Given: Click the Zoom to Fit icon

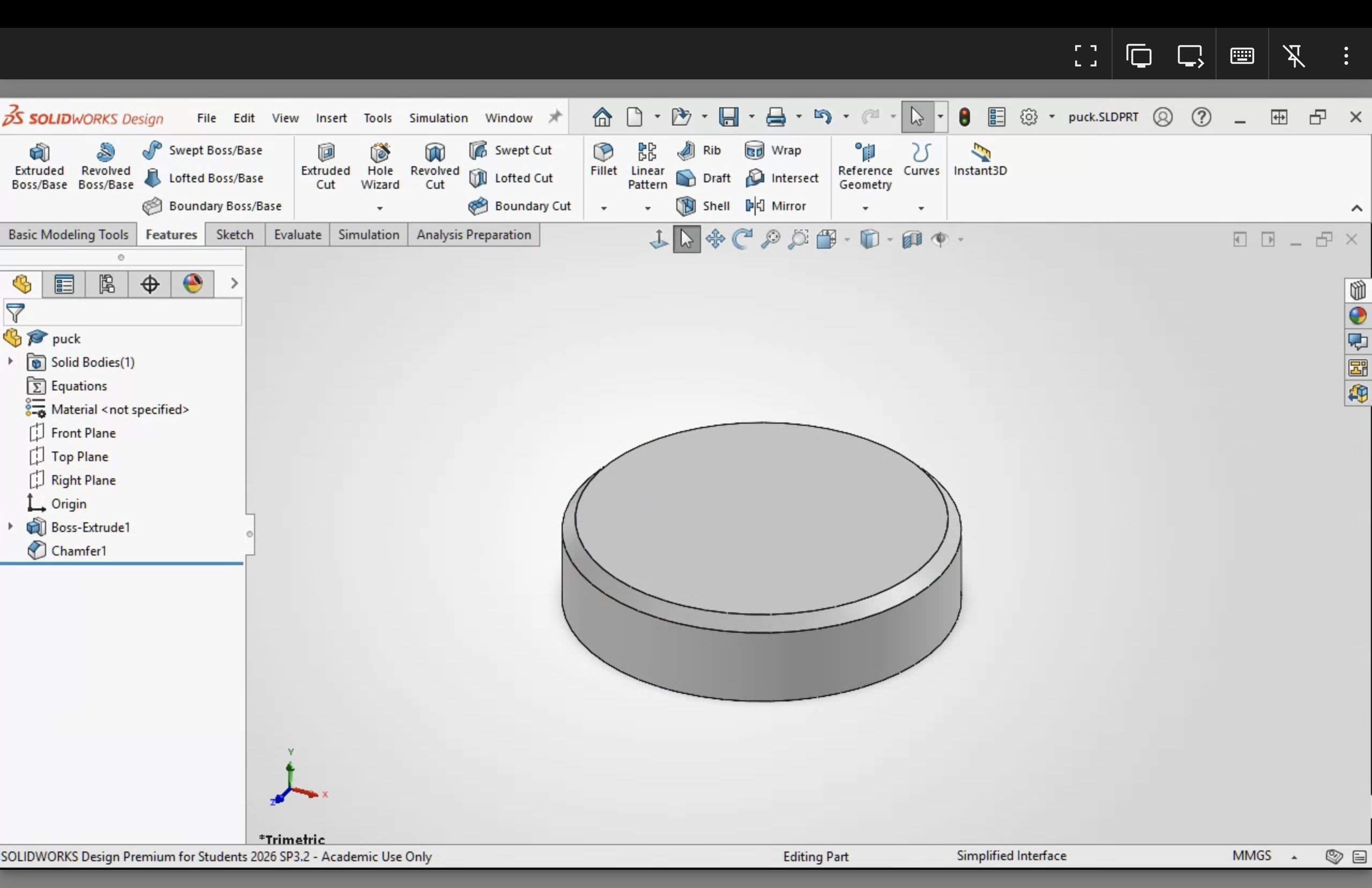Looking at the screenshot, I should 771,239.
